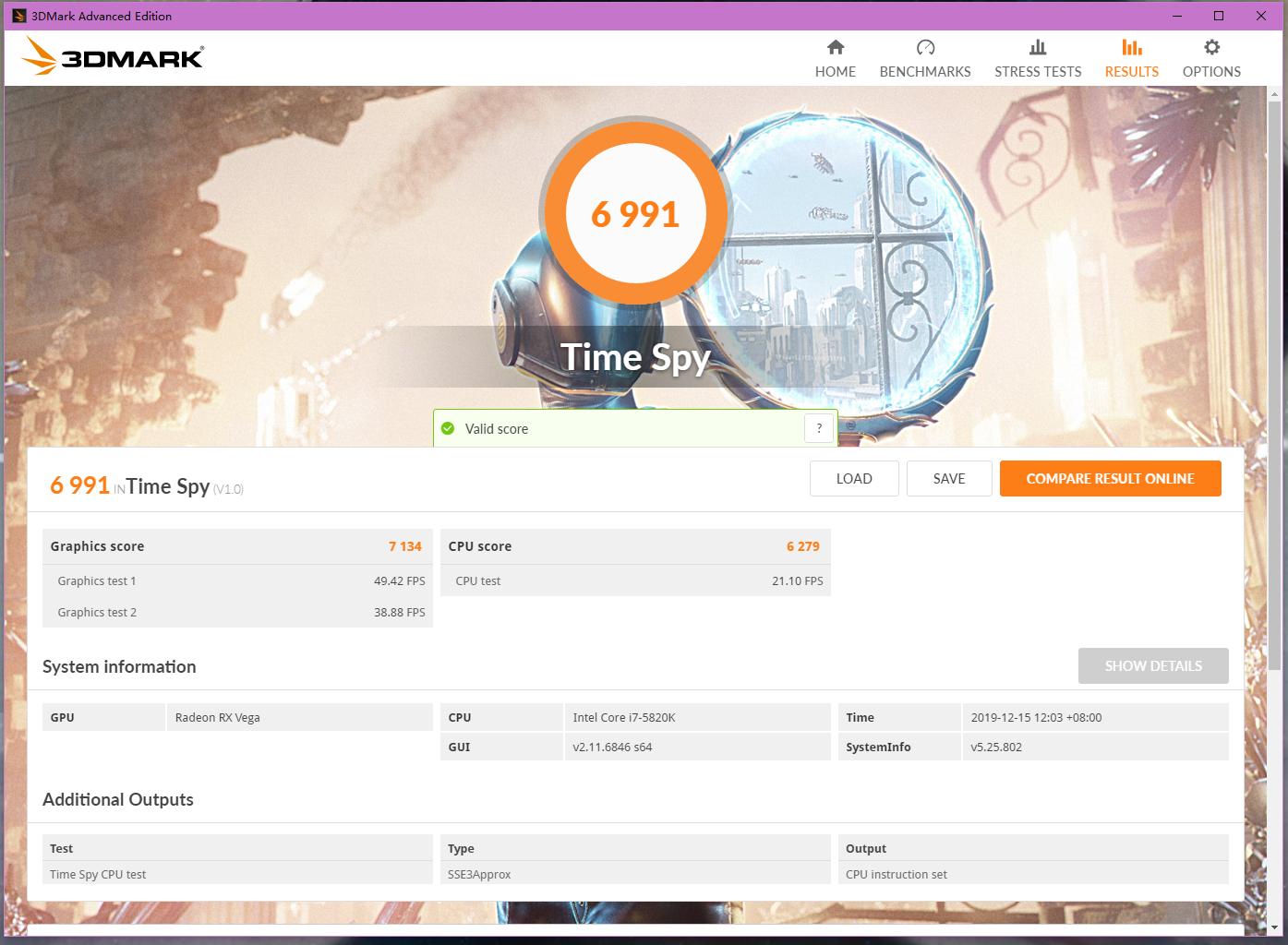Click the 3DMark title bar app icon
Viewport: 1288px width, 945px height.
[x=18, y=16]
